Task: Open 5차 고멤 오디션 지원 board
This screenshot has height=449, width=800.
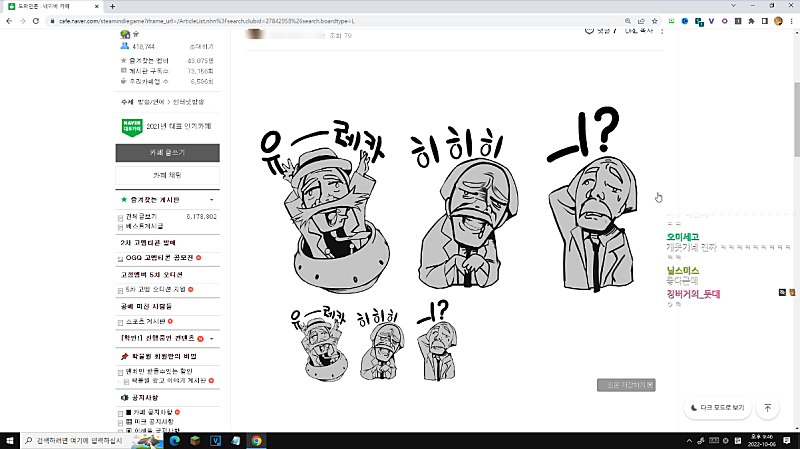Action: pos(156,289)
